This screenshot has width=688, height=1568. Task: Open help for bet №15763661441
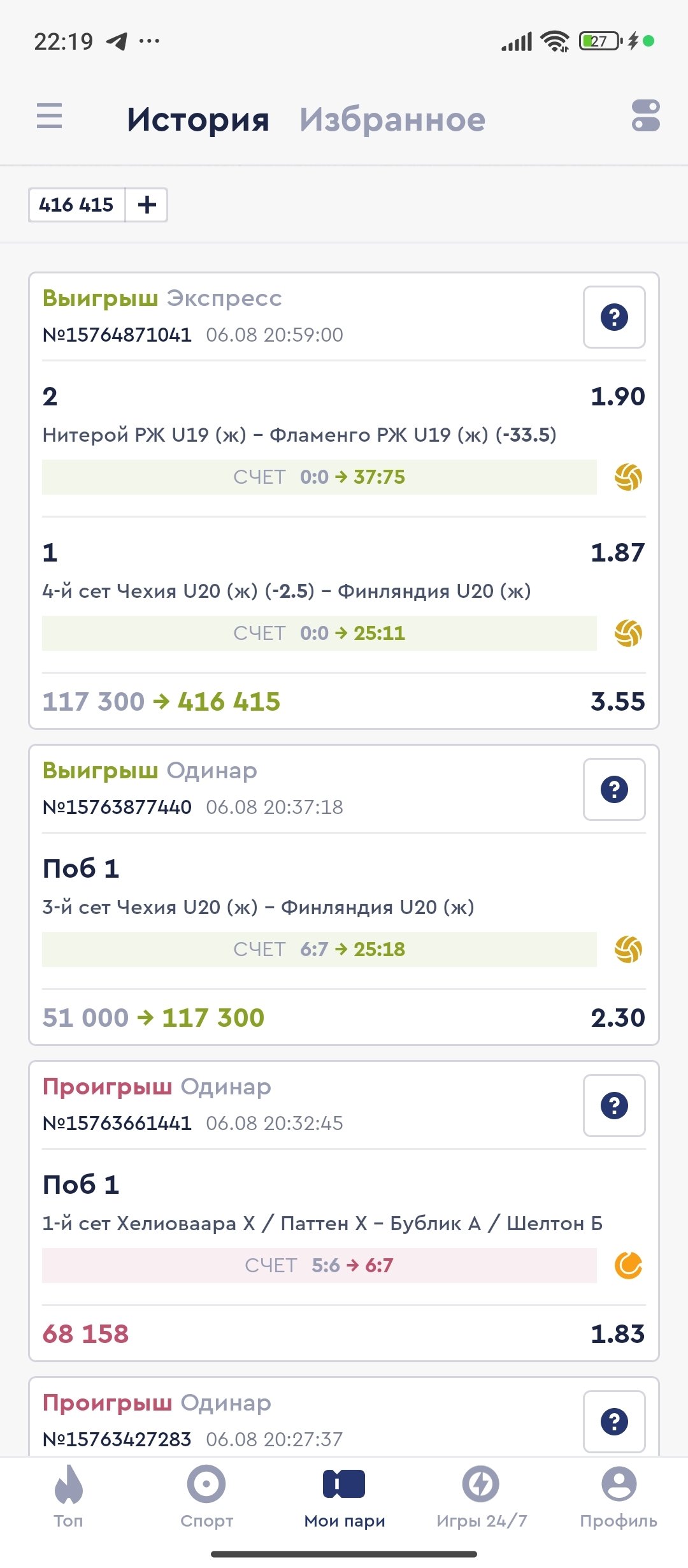(x=614, y=1106)
